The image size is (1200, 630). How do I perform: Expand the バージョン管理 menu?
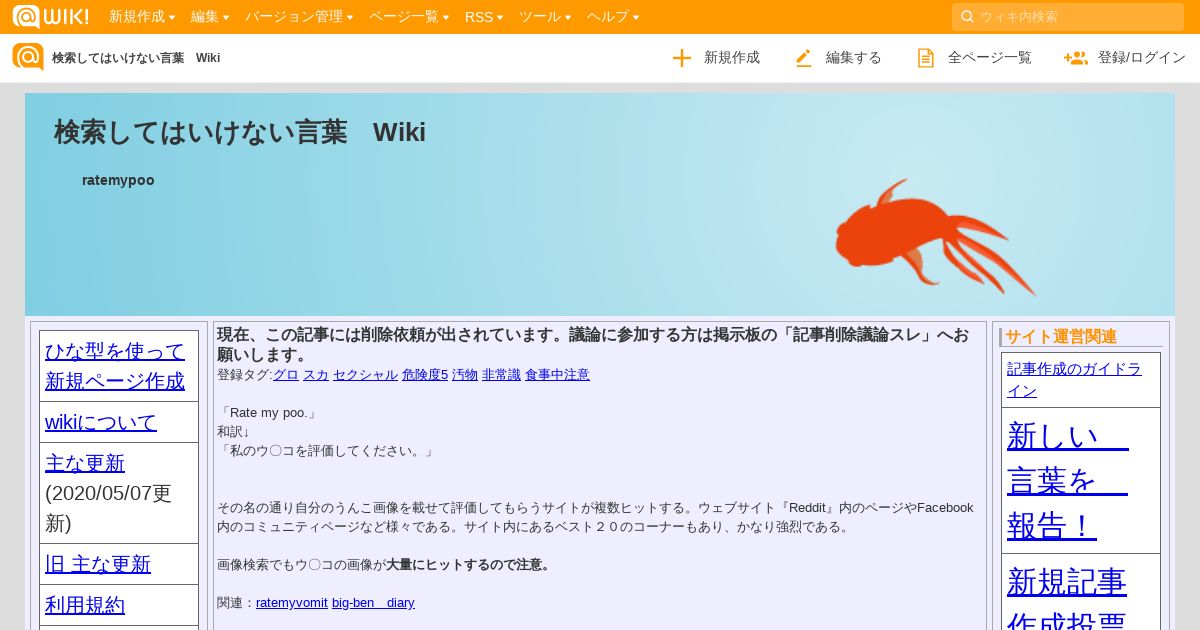[299, 16]
